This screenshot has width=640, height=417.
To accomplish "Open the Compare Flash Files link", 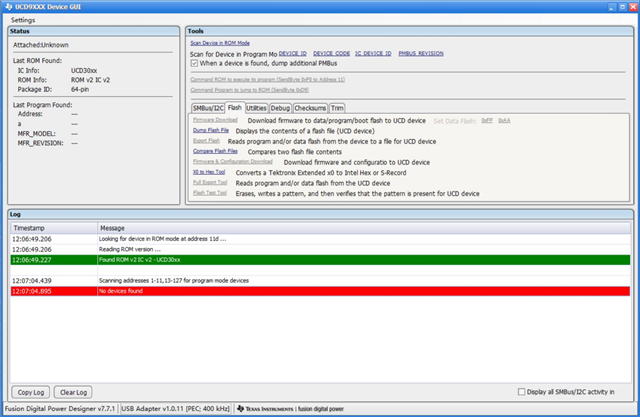I will tap(215, 151).
